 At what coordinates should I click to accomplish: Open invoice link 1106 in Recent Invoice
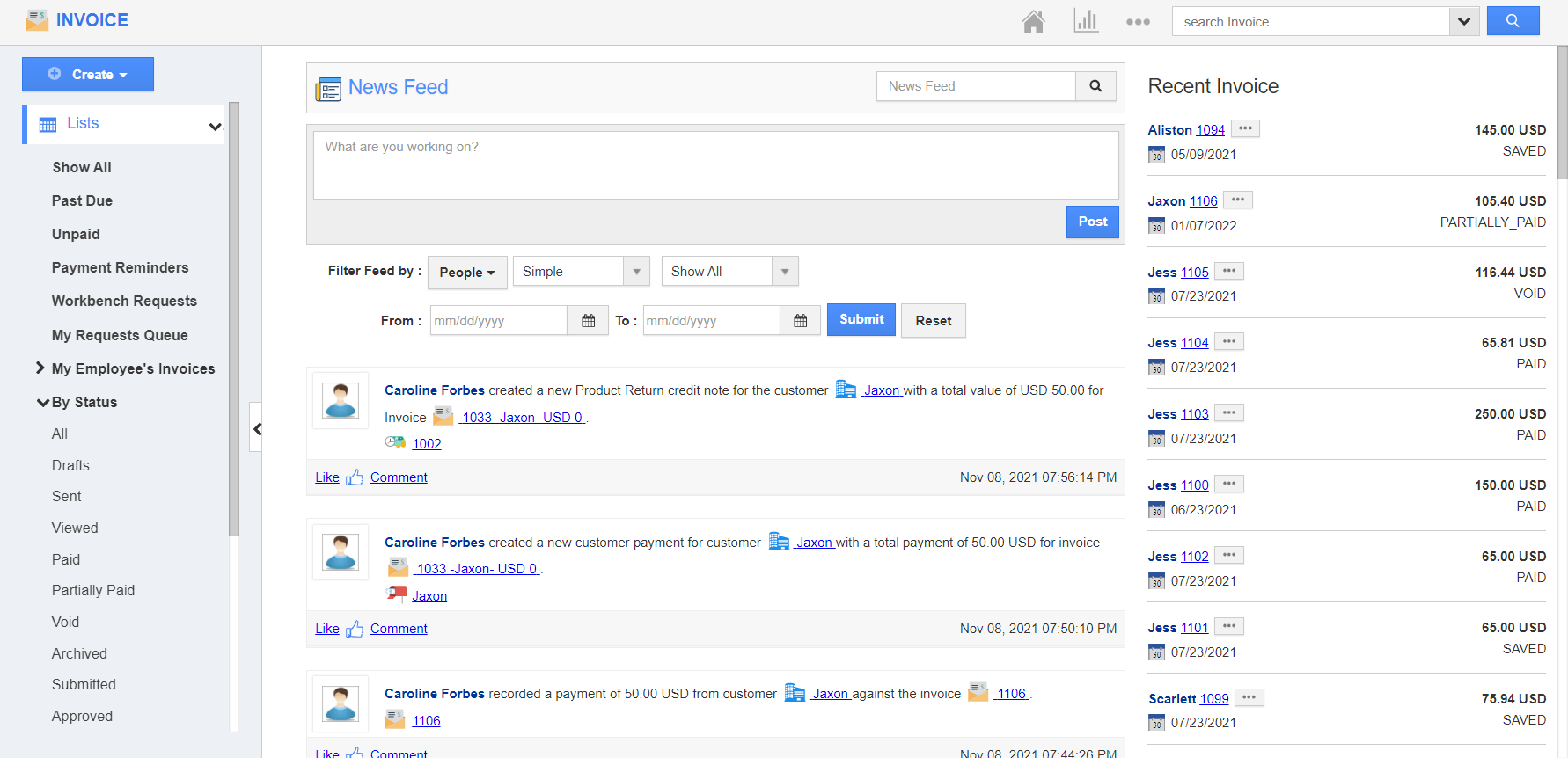pos(1204,200)
